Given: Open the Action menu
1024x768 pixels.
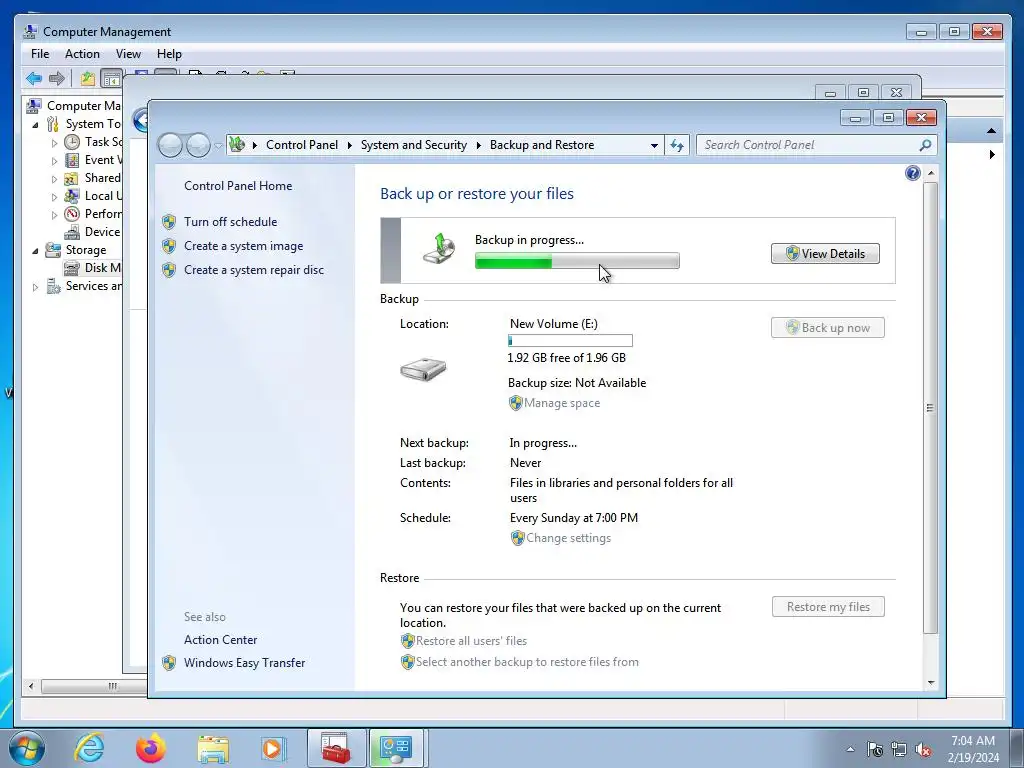Looking at the screenshot, I should tap(82, 54).
